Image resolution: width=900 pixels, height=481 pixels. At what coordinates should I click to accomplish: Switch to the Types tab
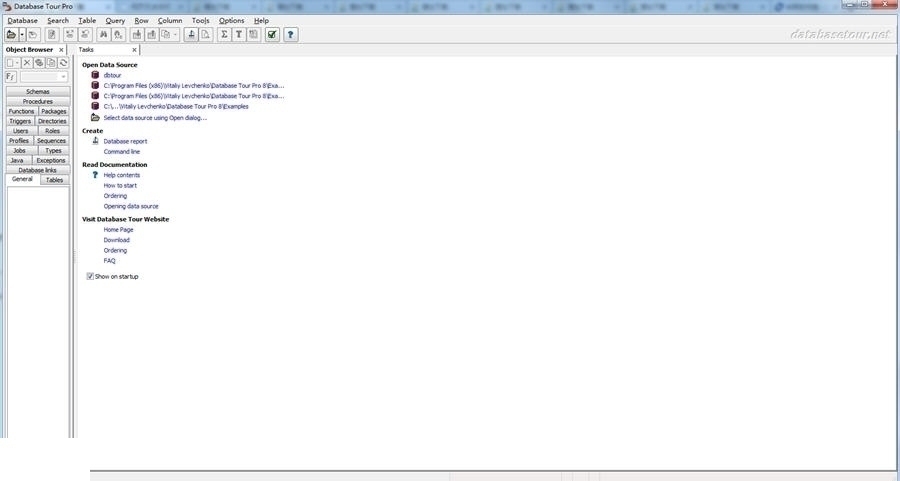tap(53, 150)
